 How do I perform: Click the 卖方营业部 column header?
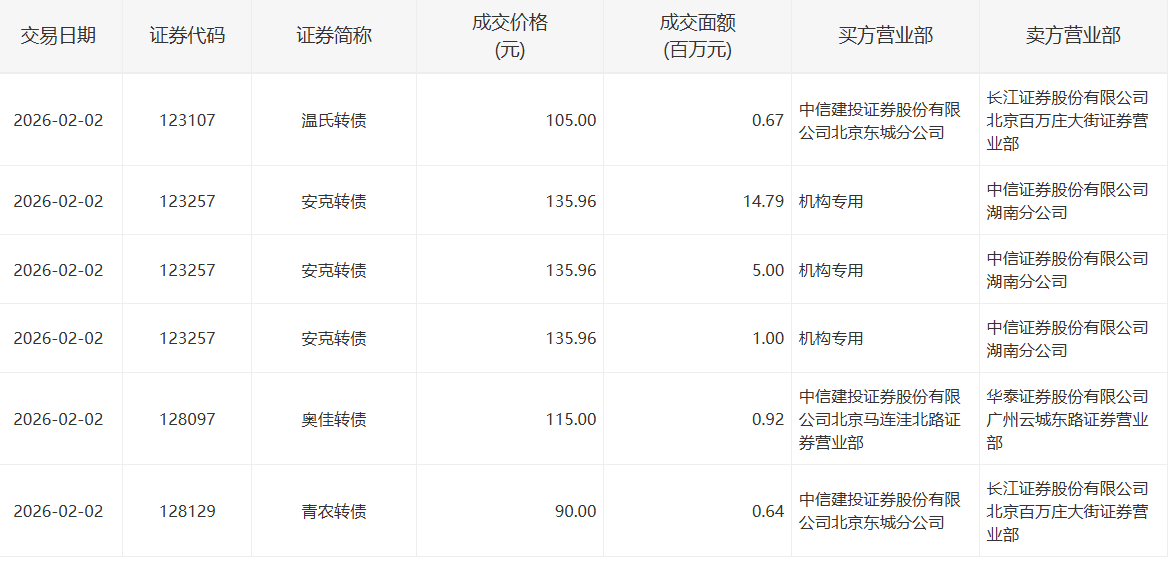pos(1073,36)
